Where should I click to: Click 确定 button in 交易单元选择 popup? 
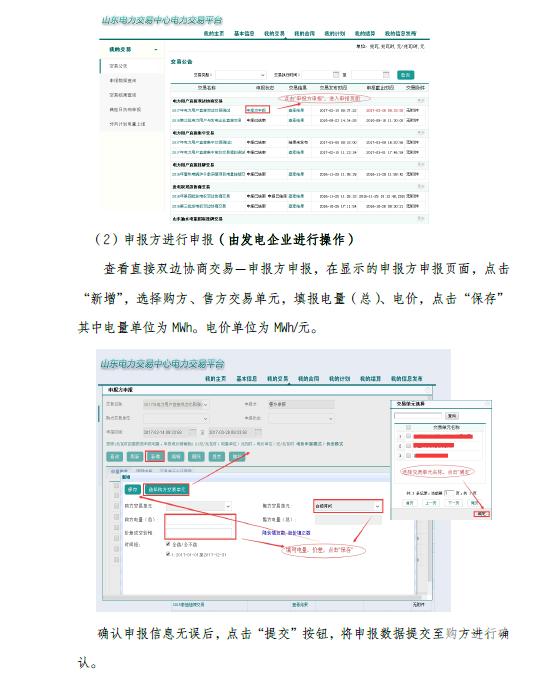(481, 514)
